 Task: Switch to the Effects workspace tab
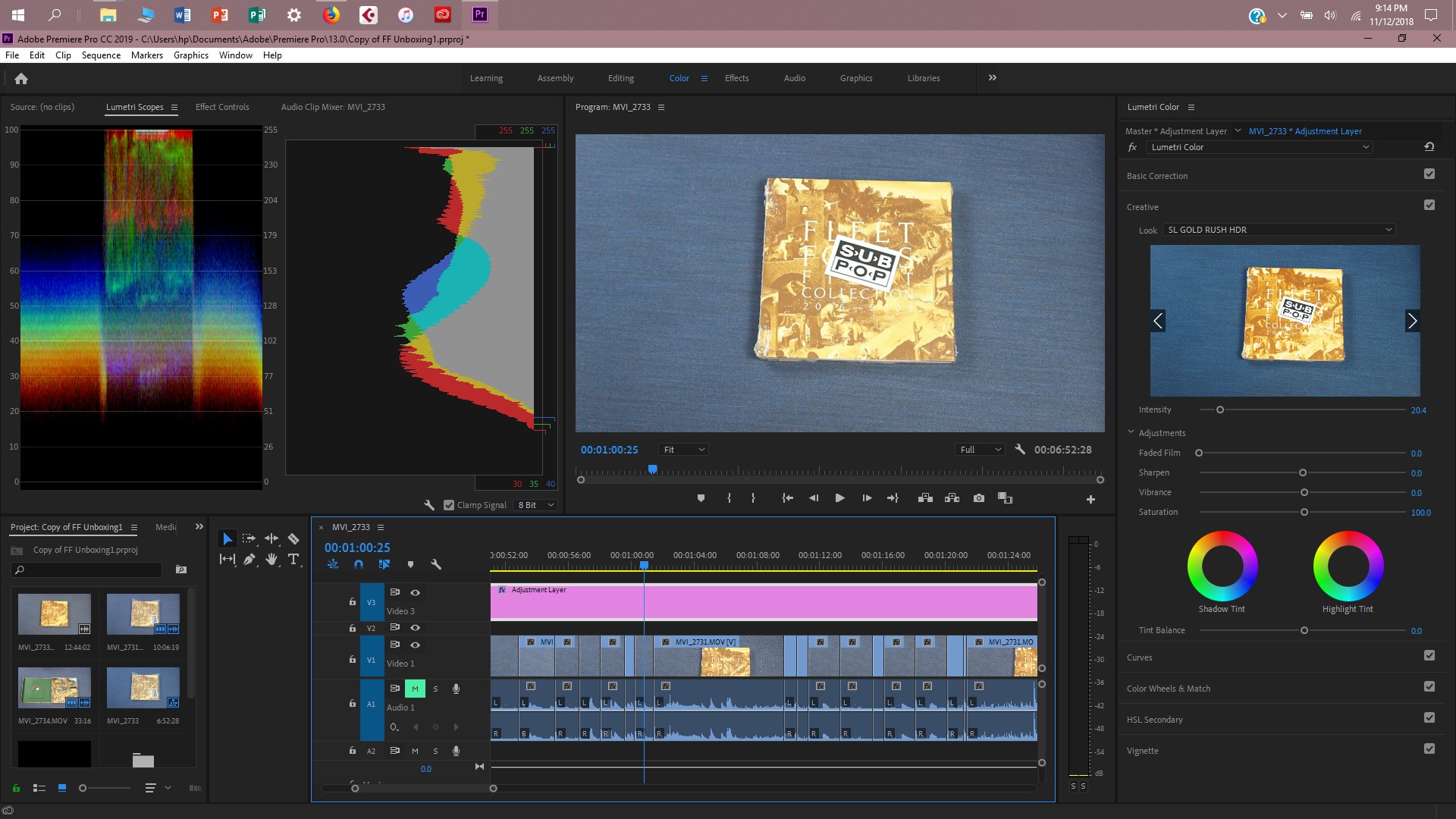point(736,78)
